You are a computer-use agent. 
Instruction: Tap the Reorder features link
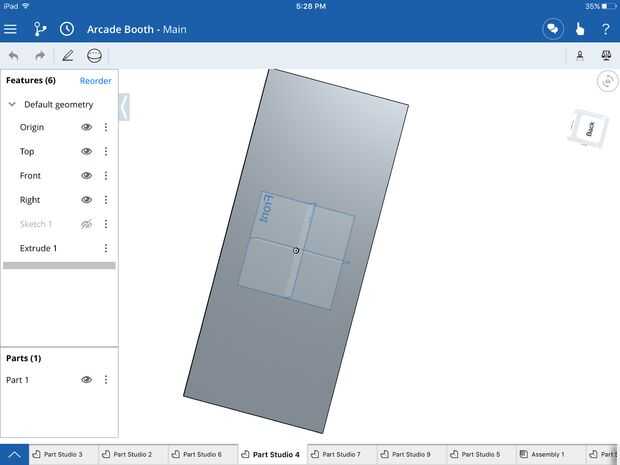pos(96,81)
